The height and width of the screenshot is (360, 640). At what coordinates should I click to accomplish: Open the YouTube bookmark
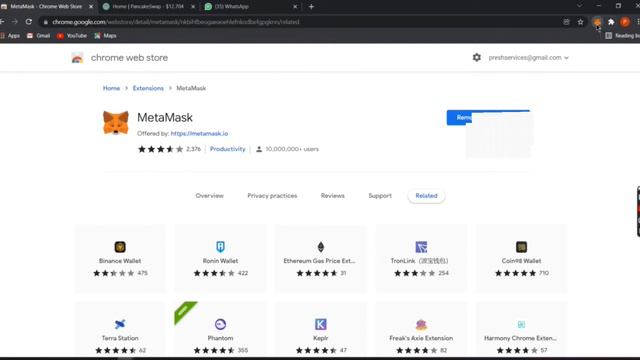72,36
